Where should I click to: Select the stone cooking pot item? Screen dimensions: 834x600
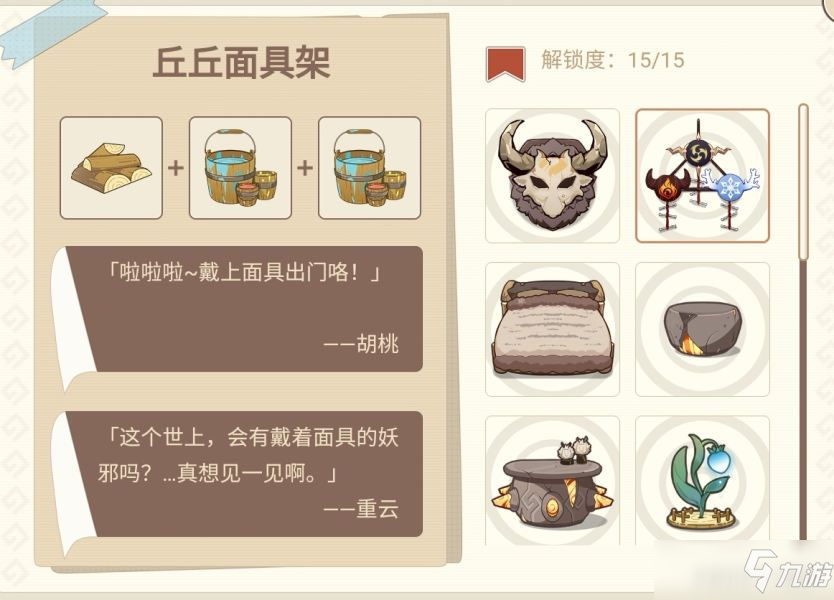coord(703,329)
